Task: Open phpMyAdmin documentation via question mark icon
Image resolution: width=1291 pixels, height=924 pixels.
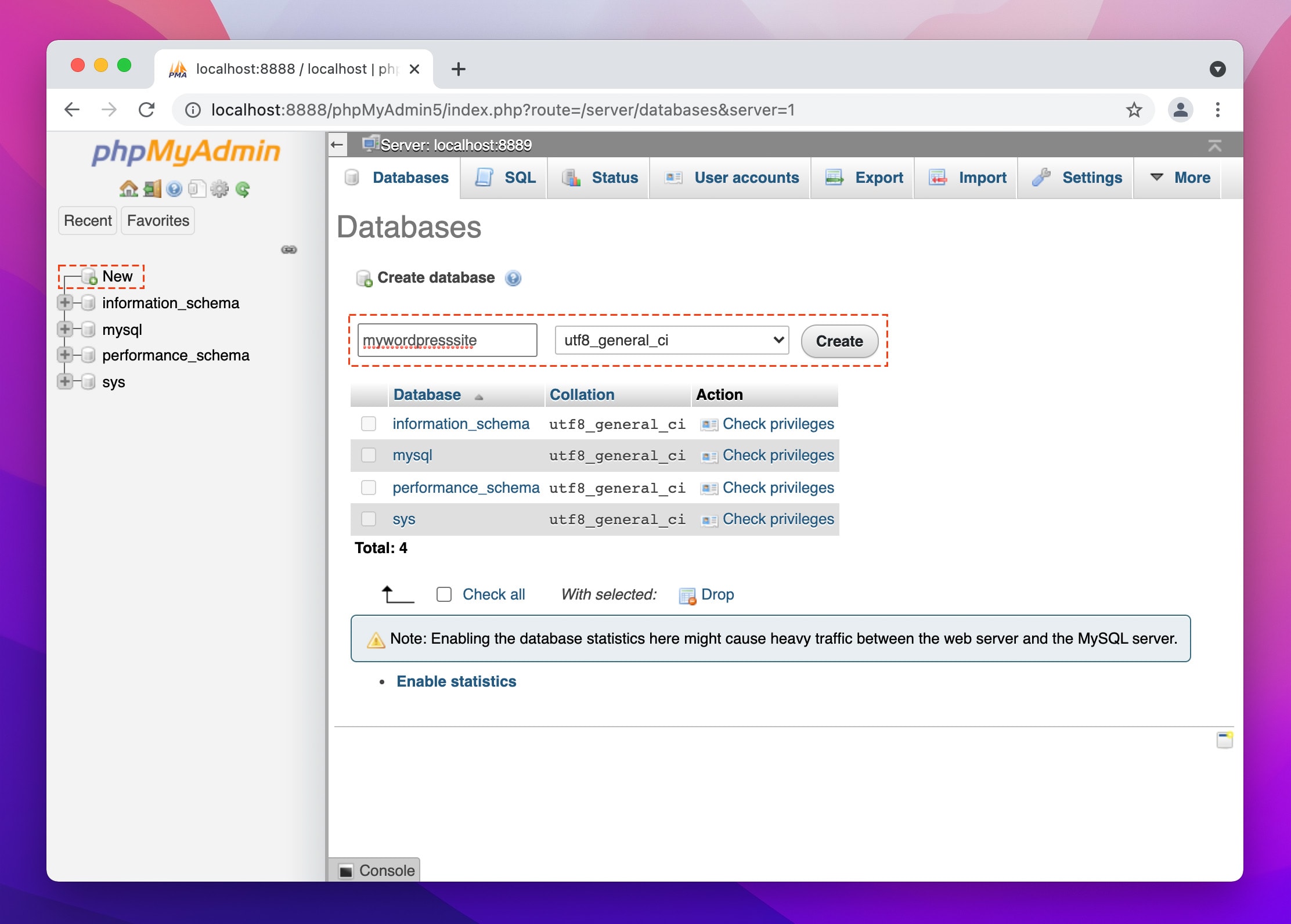Action: coord(174,189)
